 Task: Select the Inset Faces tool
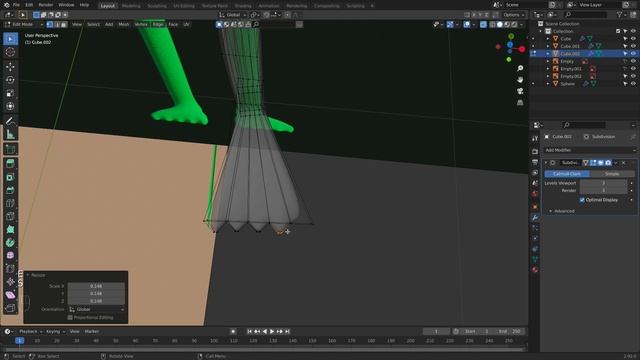[x=10, y=177]
